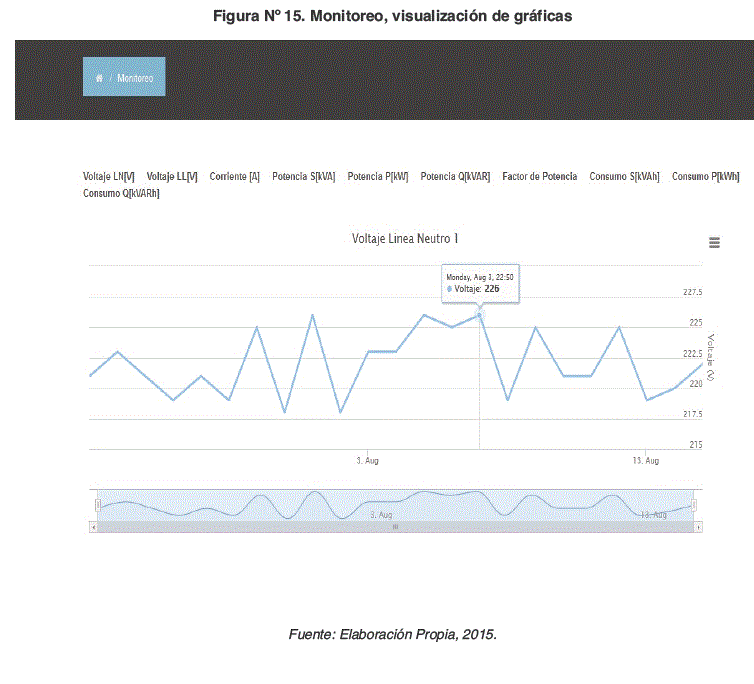Select the Factor de Potencia tab
This screenshot has width=754, height=684.
(x=539, y=176)
